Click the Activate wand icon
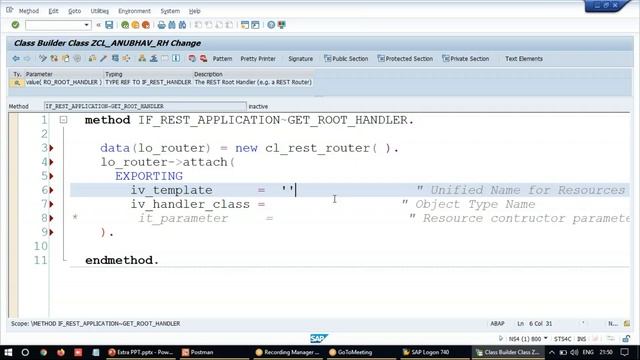Viewport: 640px width, 360px height. click(x=103, y=59)
